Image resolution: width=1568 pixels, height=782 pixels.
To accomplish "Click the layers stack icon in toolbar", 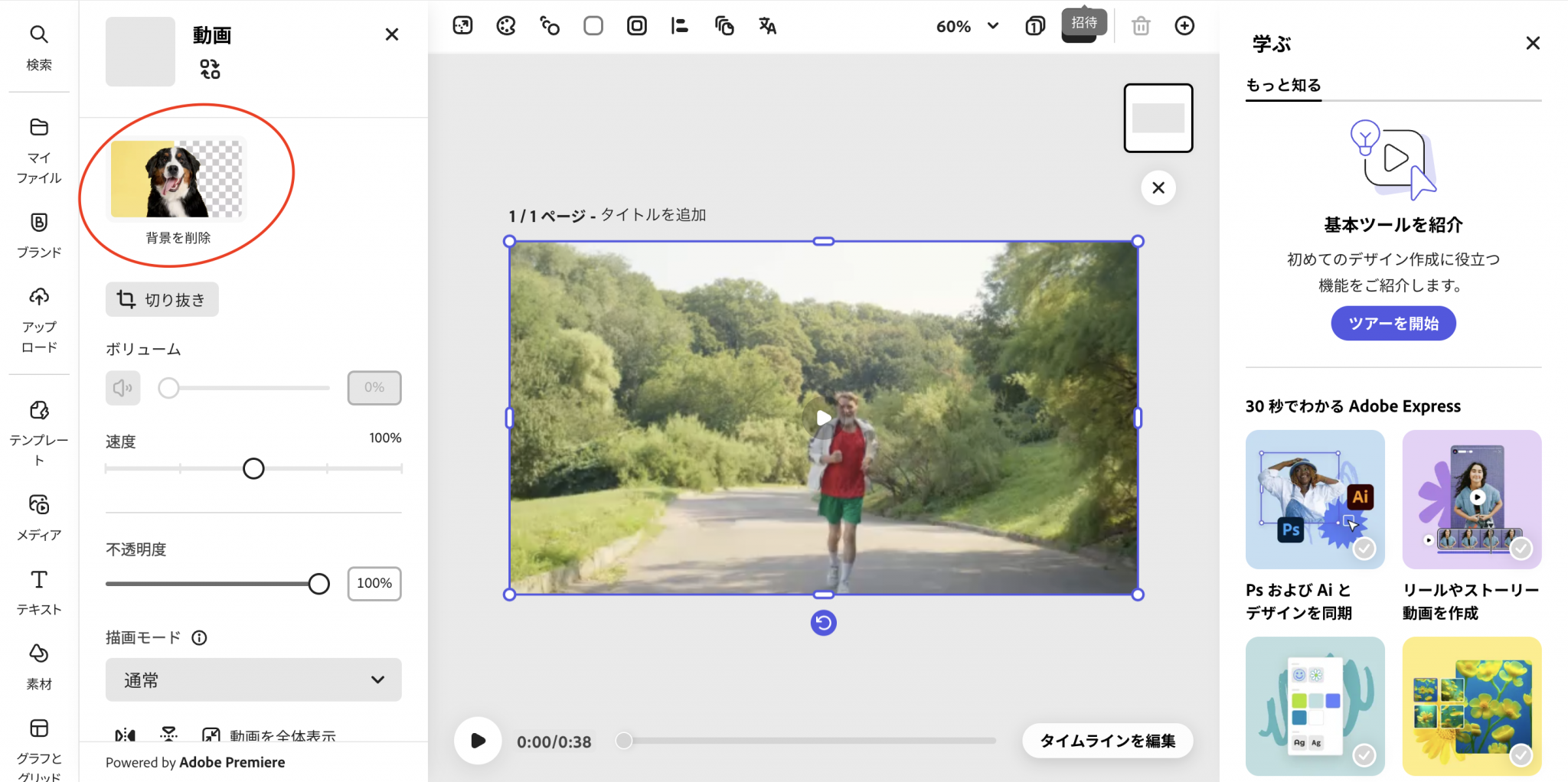I will tap(724, 26).
